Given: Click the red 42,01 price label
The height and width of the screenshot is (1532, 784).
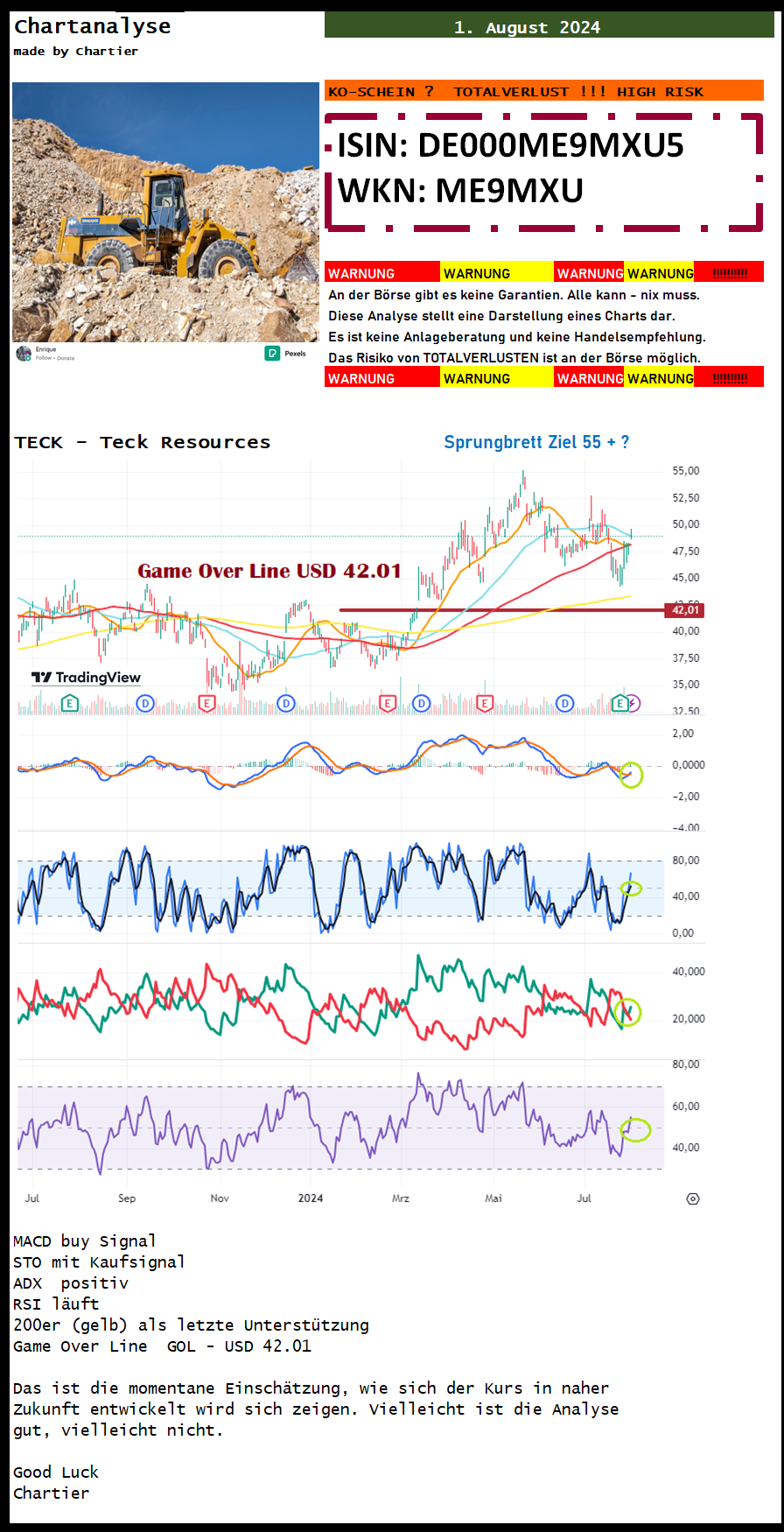Looking at the screenshot, I should tap(685, 610).
